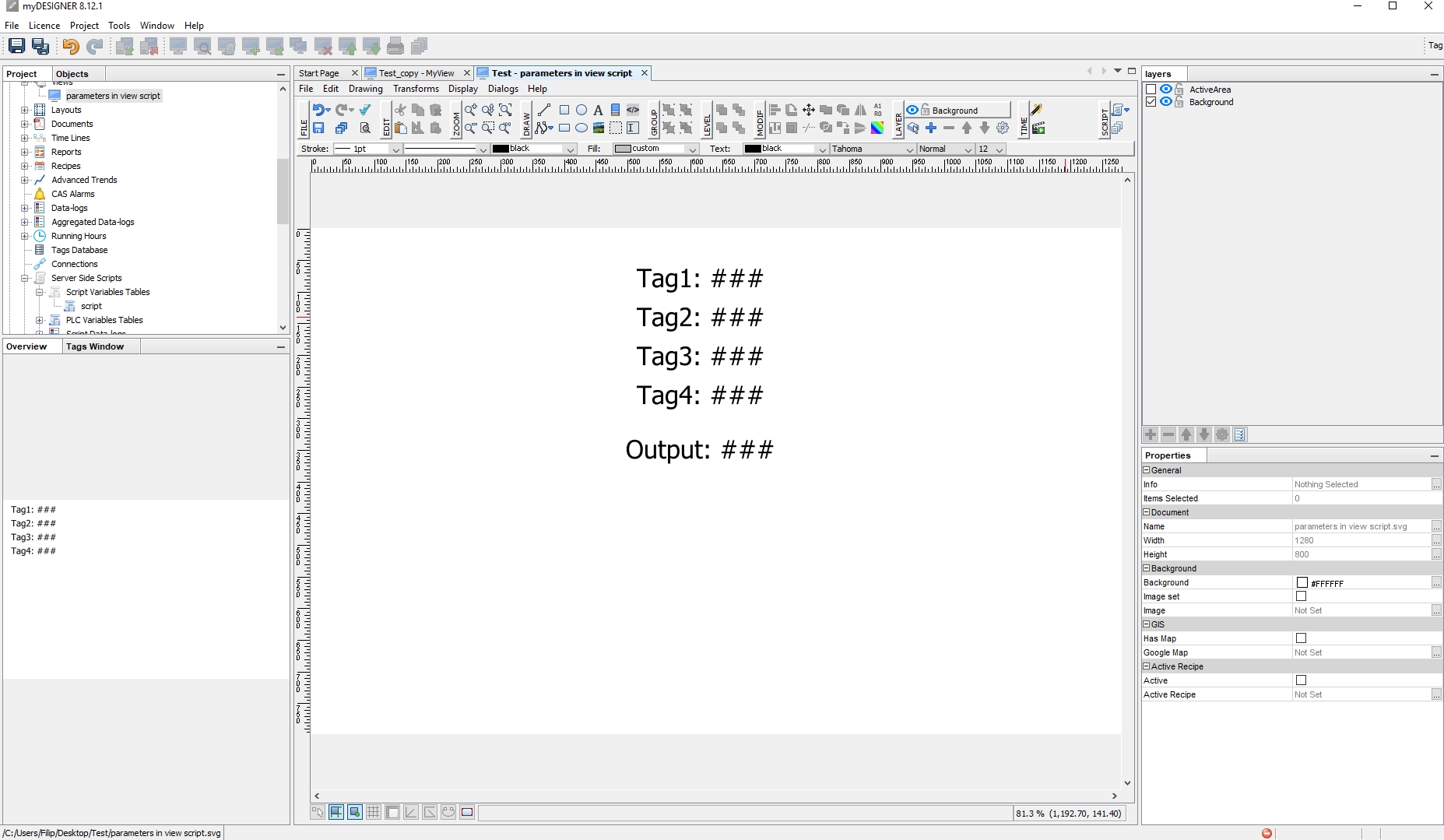Toggle the ActiveArea layer checkbox
Image resolution: width=1444 pixels, height=840 pixels.
tap(1151, 90)
